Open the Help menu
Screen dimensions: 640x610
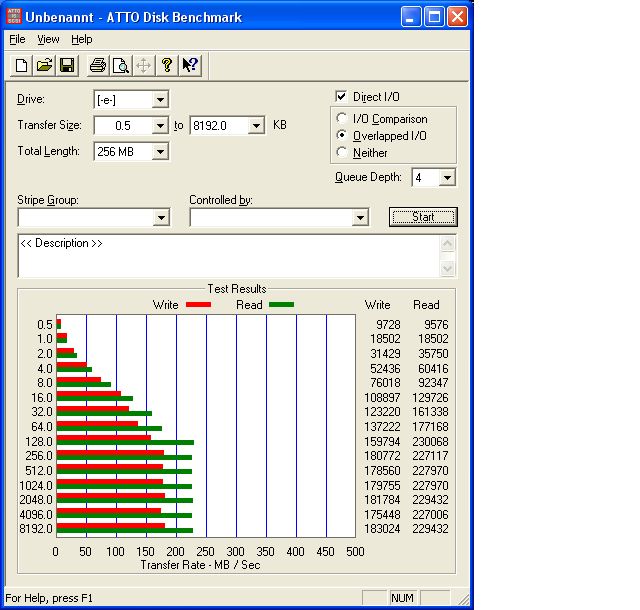click(x=82, y=39)
